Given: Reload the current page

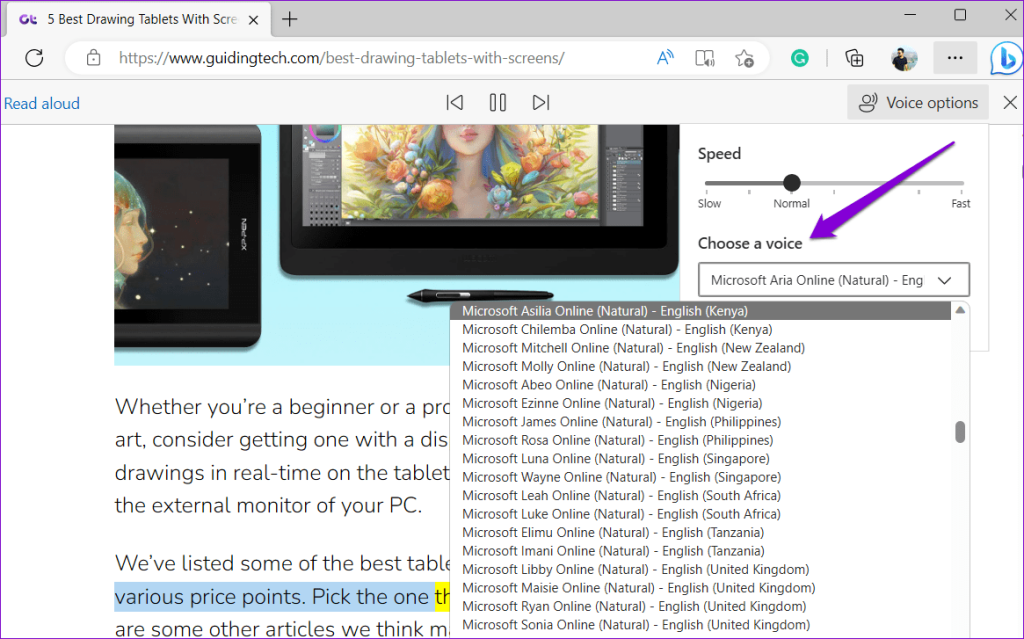Looking at the screenshot, I should (33, 58).
